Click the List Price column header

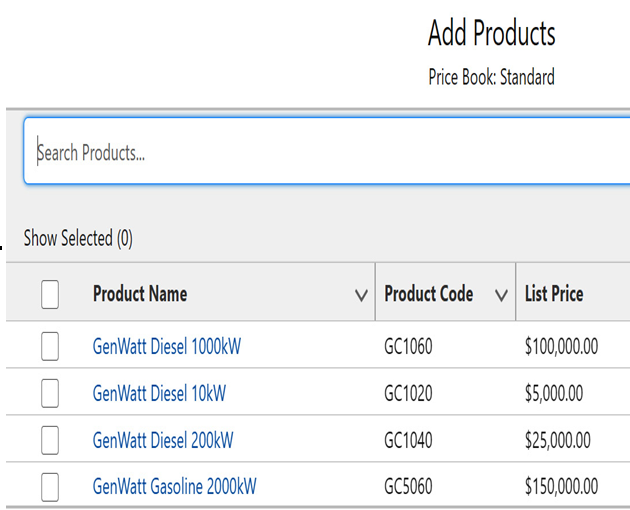click(554, 293)
